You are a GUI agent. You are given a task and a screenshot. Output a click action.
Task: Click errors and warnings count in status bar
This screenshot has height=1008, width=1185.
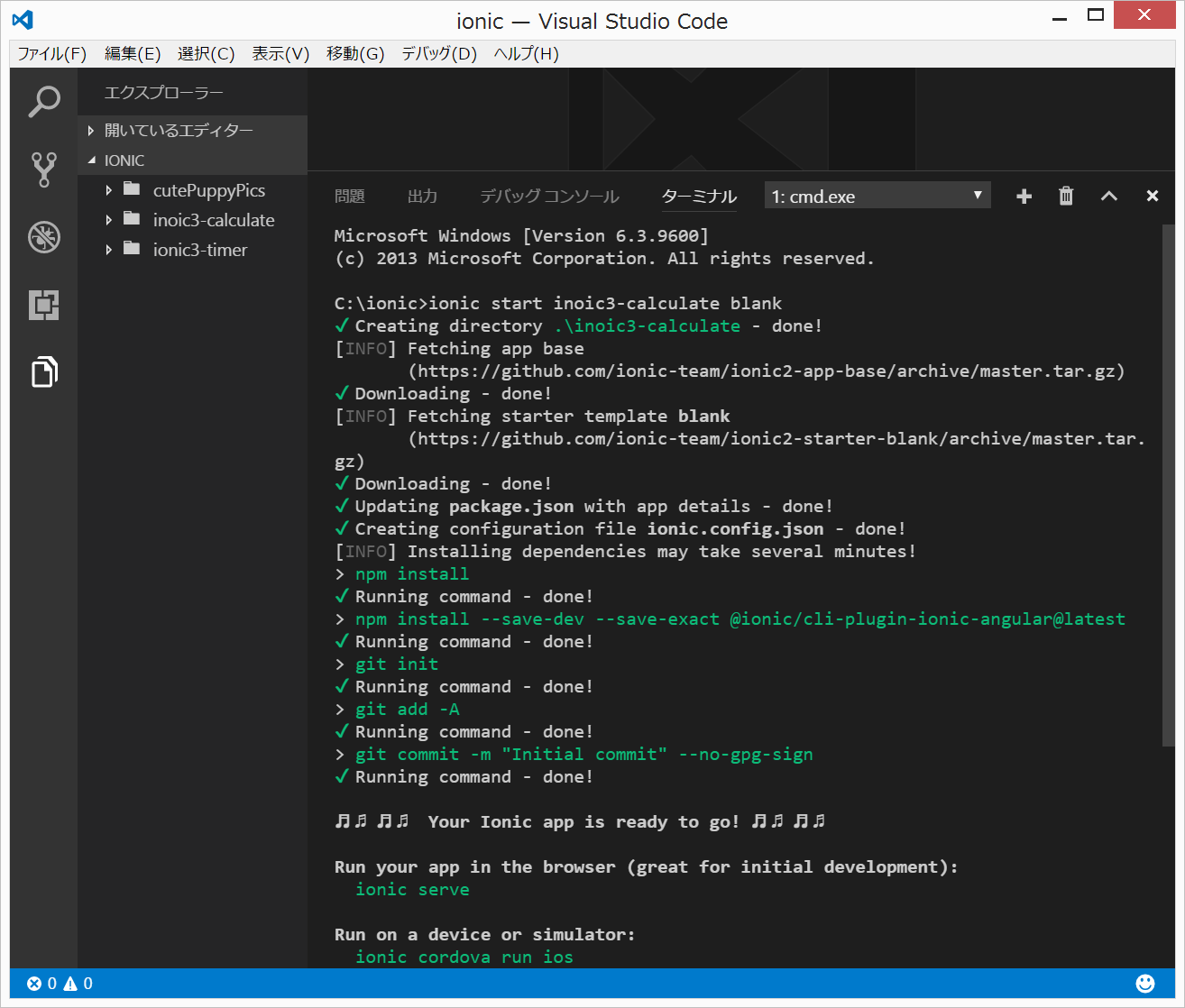[x=60, y=984]
